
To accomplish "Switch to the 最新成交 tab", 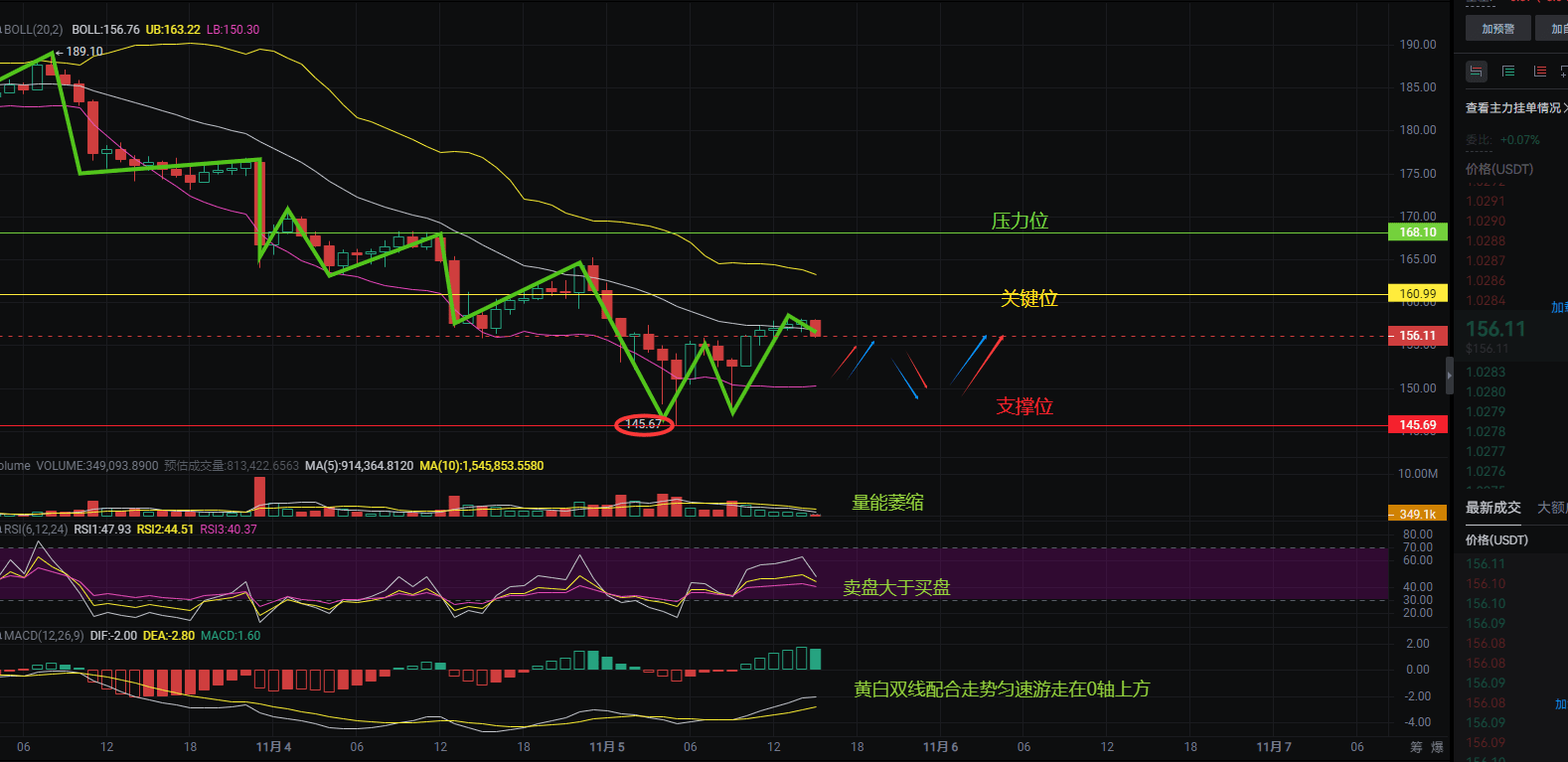I will [1493, 508].
